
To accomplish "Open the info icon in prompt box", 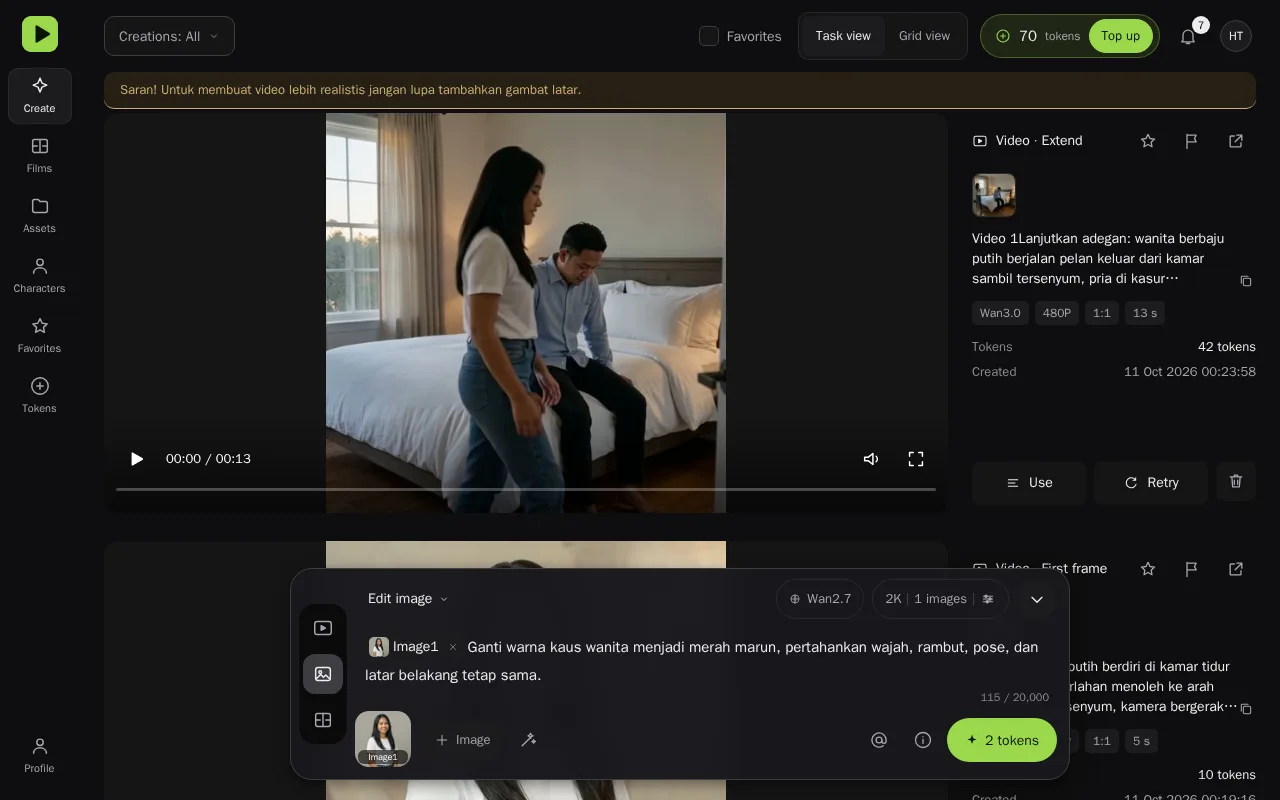I will coord(923,740).
